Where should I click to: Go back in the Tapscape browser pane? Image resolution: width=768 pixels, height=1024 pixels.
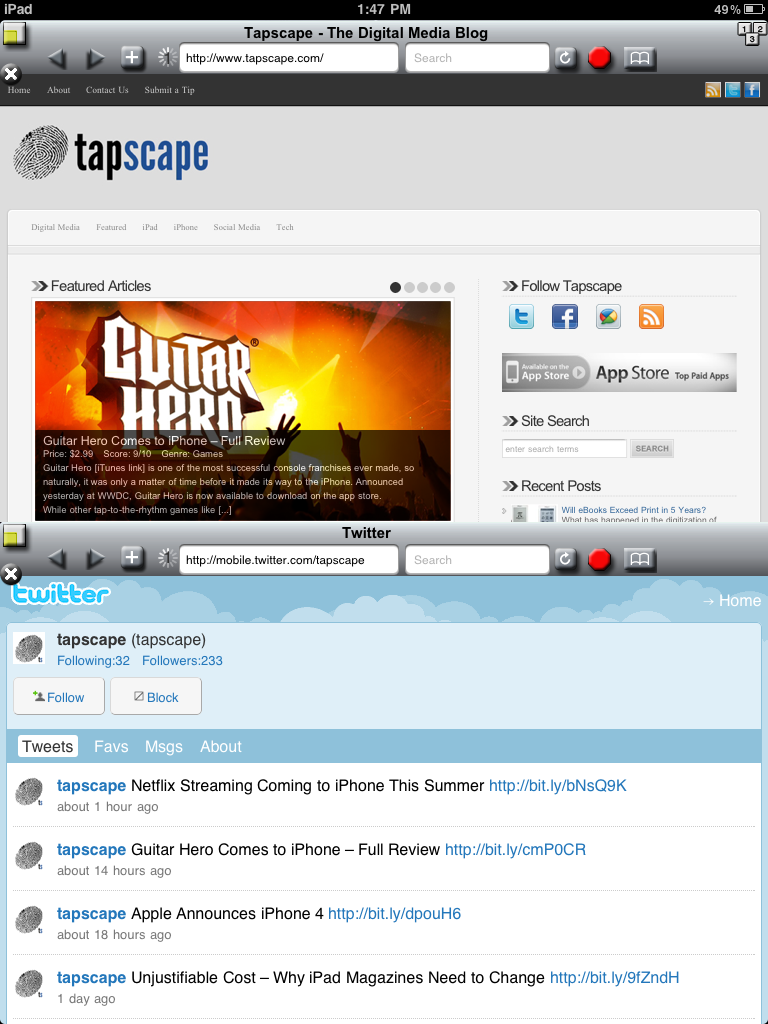[57, 59]
